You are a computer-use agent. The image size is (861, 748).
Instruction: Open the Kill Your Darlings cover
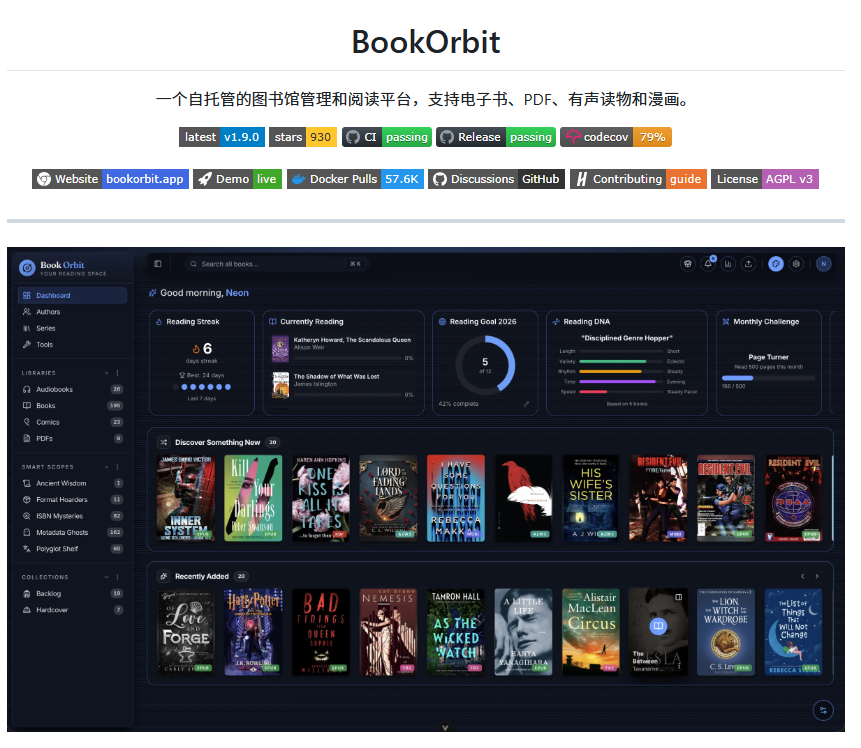(x=253, y=498)
